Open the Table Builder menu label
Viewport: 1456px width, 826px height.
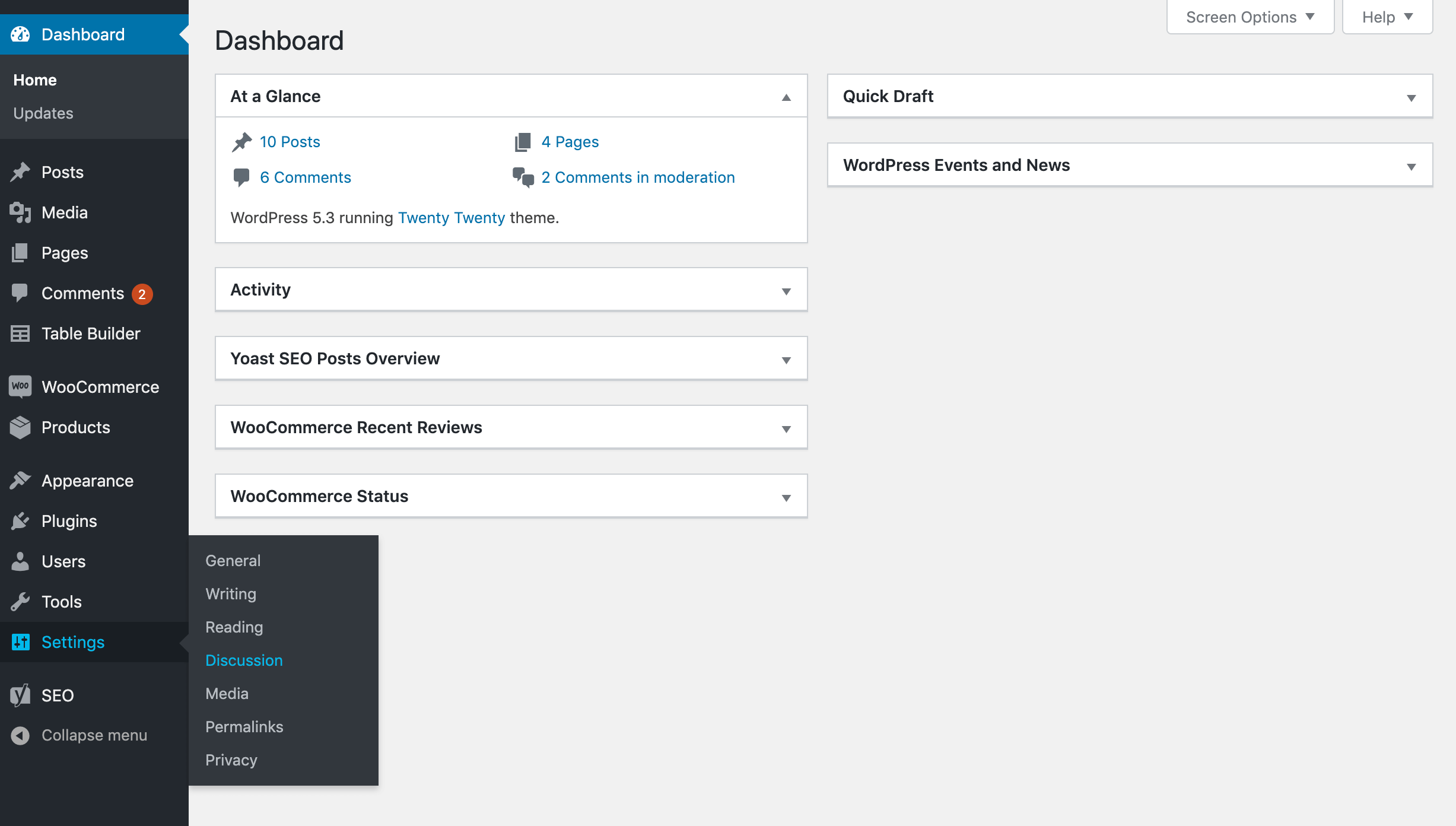(x=91, y=333)
